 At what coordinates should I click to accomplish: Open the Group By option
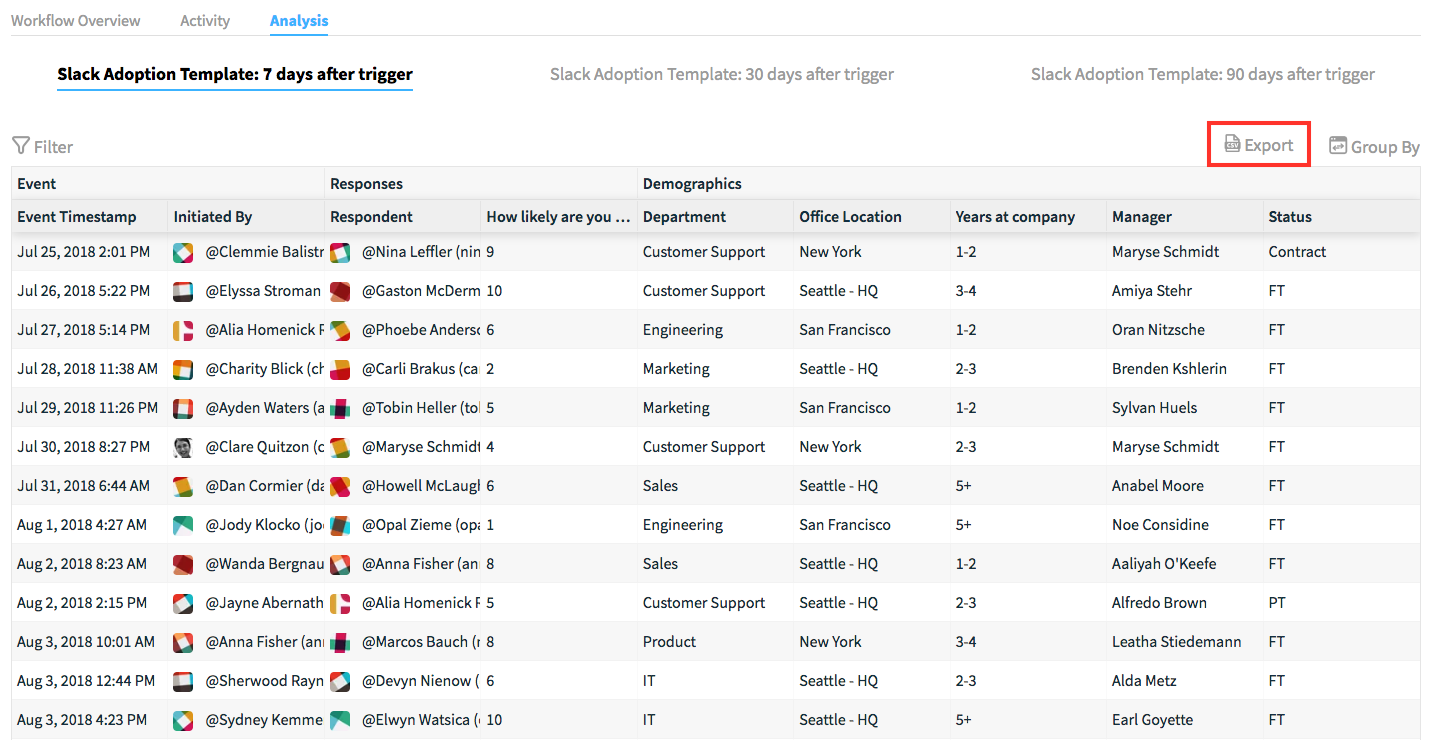tap(1374, 146)
